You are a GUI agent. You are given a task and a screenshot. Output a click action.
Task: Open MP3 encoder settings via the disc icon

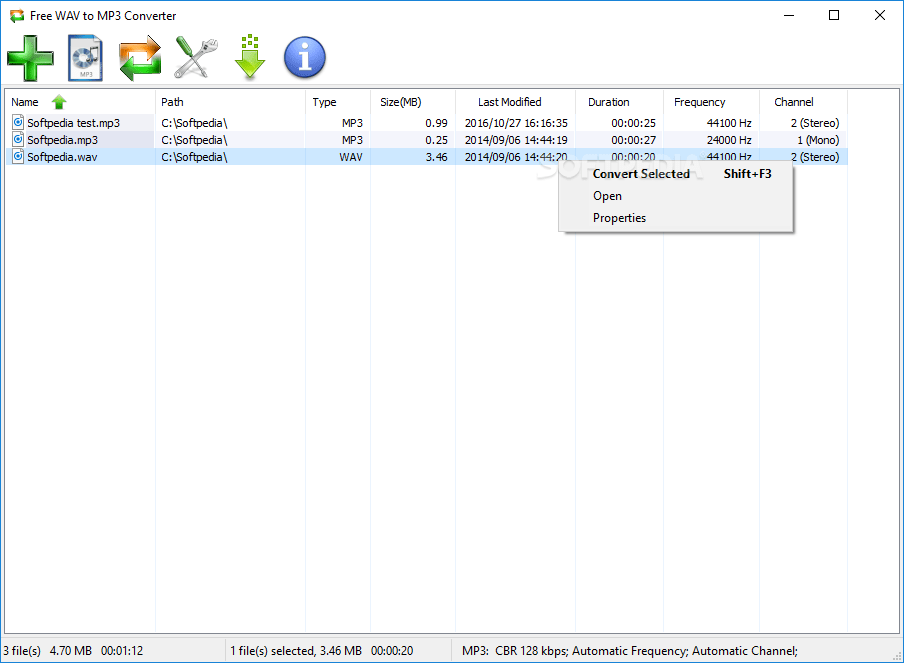coord(85,57)
